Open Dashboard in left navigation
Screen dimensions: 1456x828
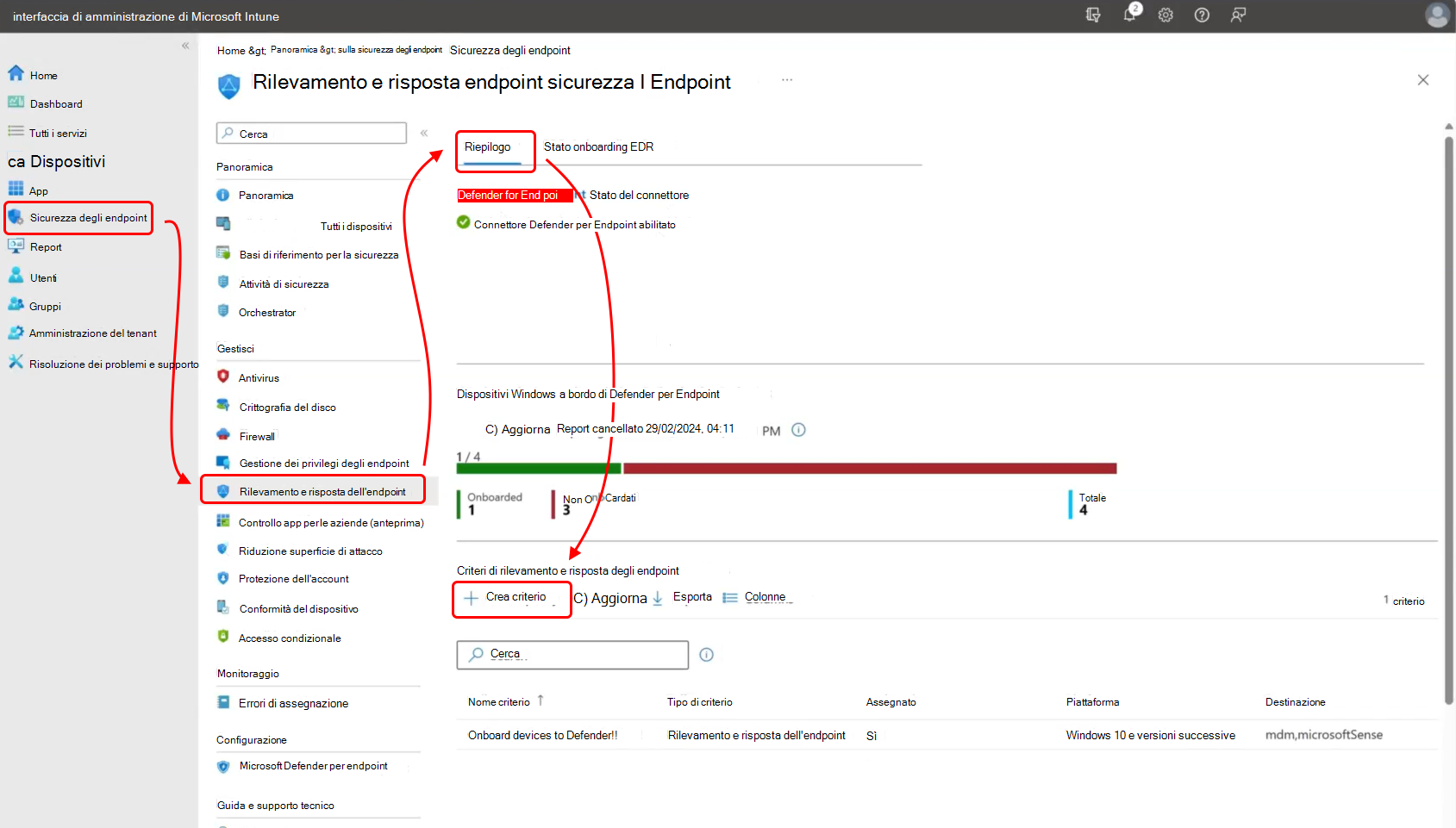(x=56, y=104)
